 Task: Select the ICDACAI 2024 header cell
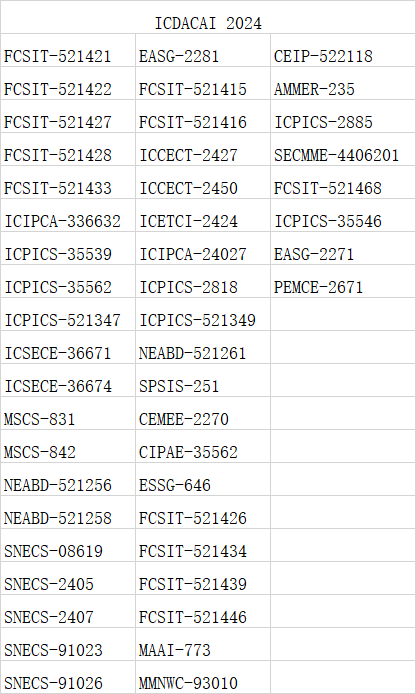[x=208, y=17]
